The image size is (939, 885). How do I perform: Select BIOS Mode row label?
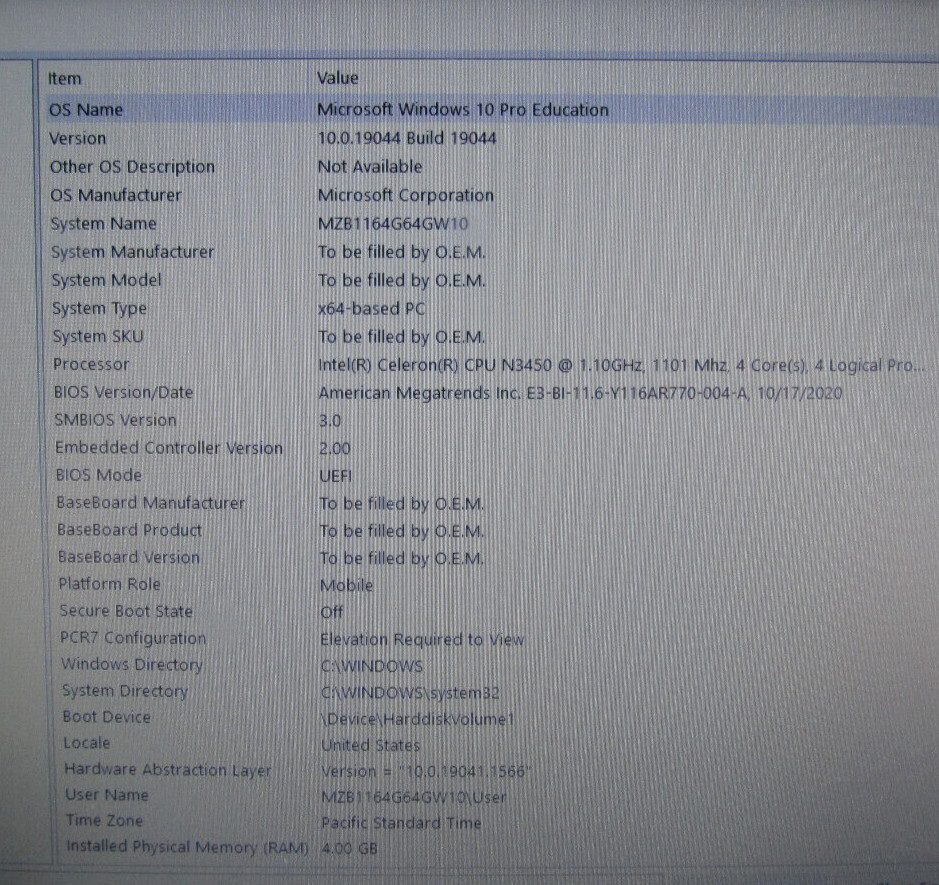(99, 475)
